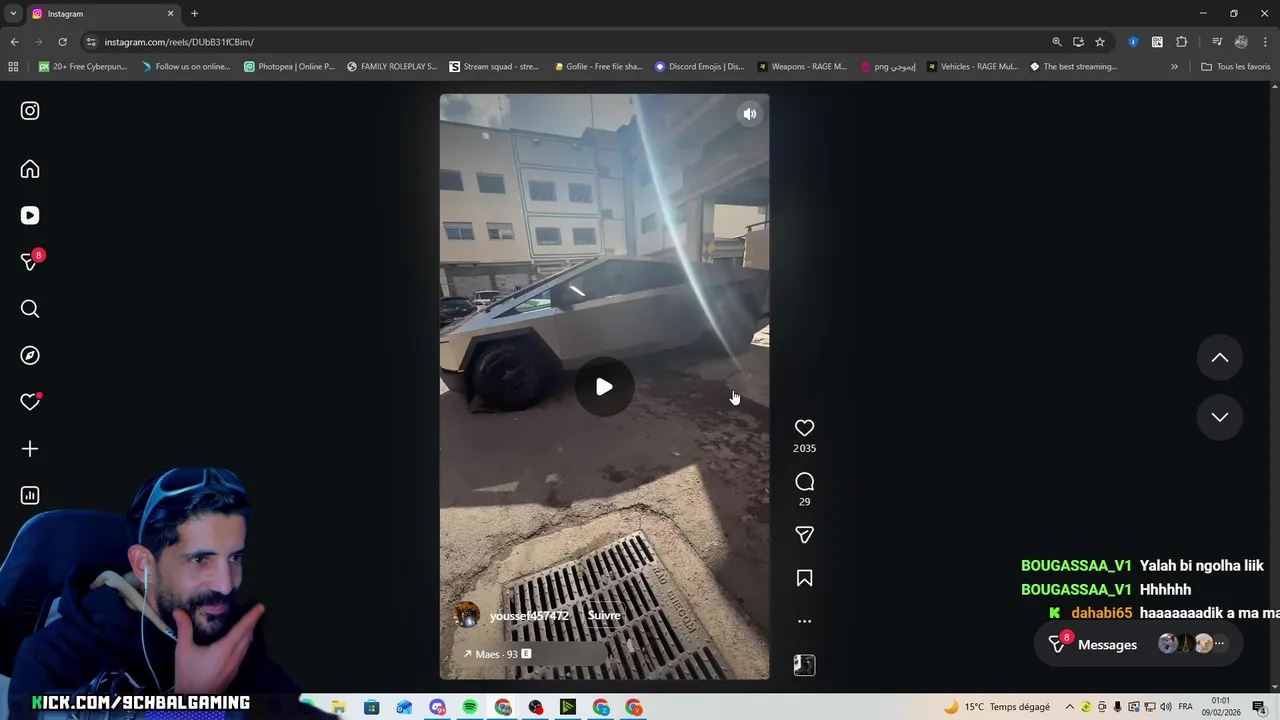Focus the address bar URL field
Screen dimensions: 1280x720
pyautogui.click(x=570, y=42)
